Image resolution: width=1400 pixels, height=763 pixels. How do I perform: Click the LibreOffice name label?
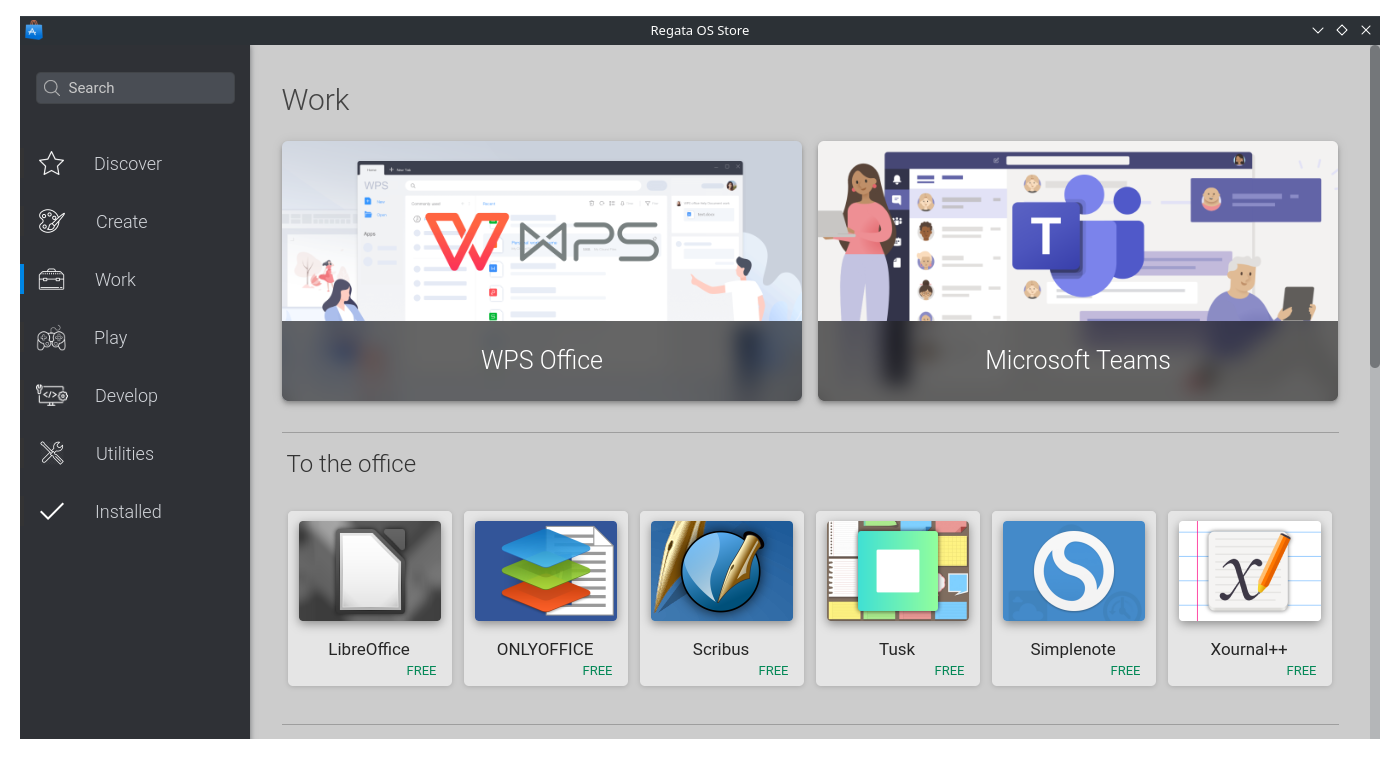click(x=369, y=649)
